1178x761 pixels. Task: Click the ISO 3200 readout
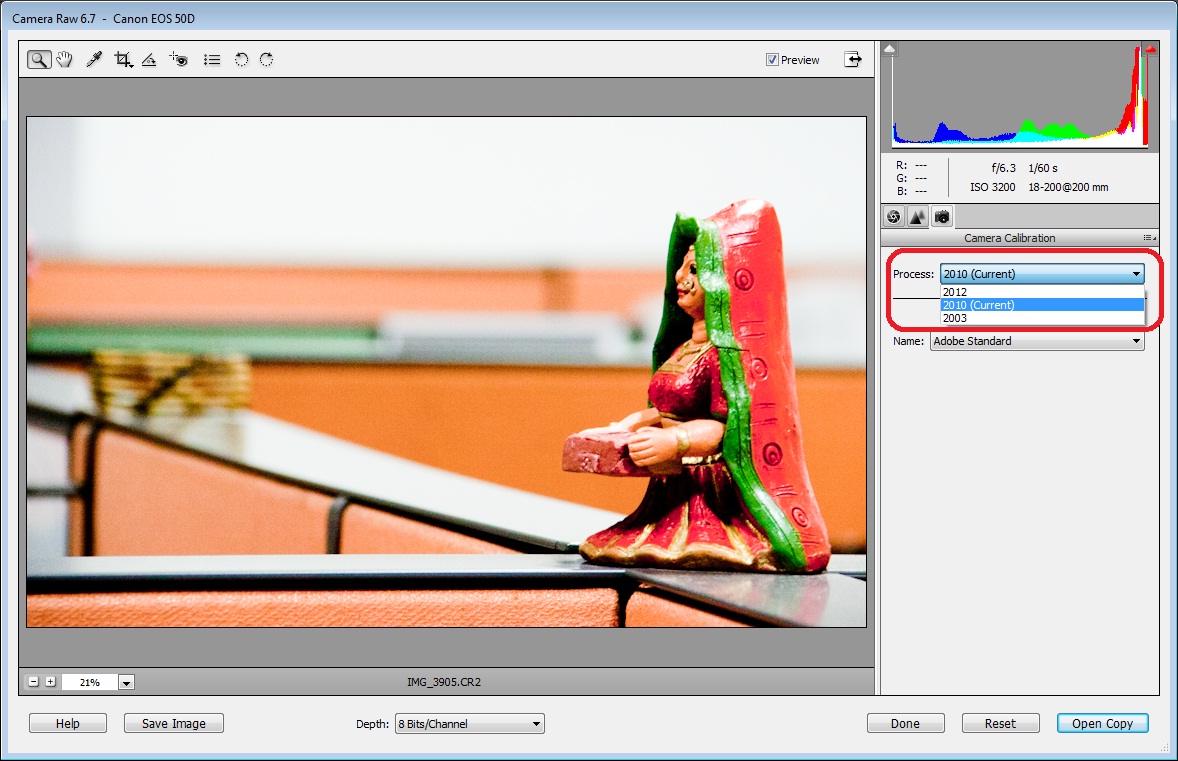(x=992, y=187)
